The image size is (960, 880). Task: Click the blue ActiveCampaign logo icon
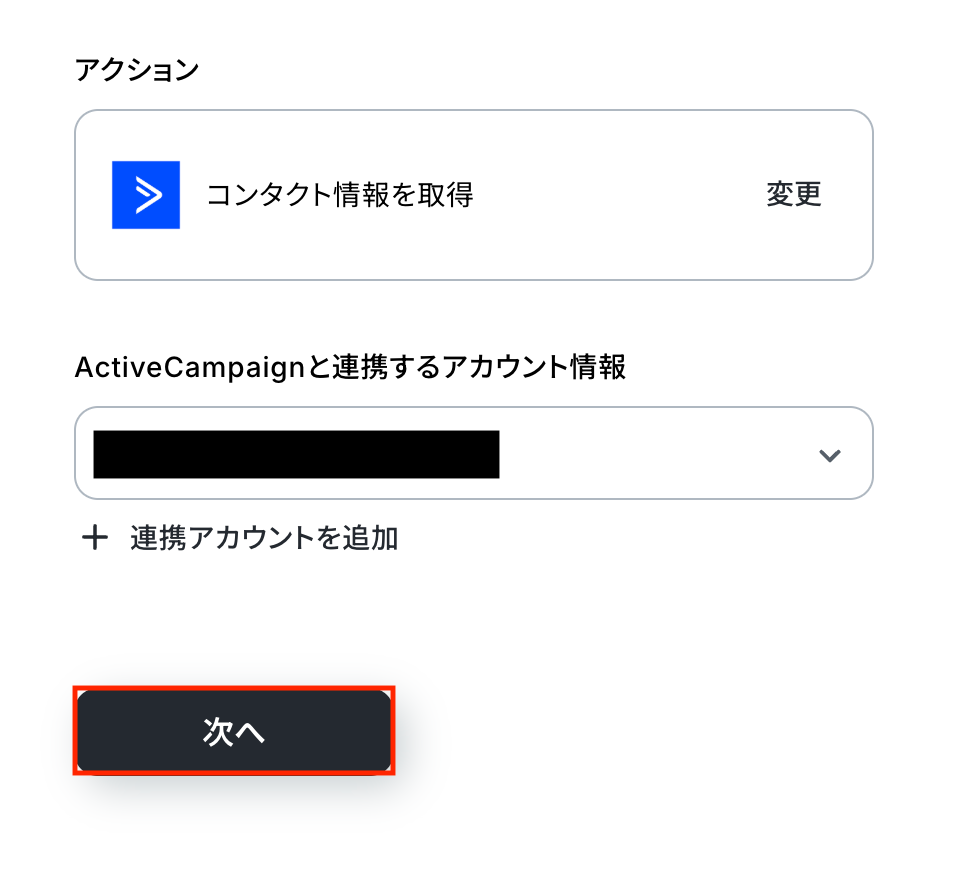click(x=146, y=195)
